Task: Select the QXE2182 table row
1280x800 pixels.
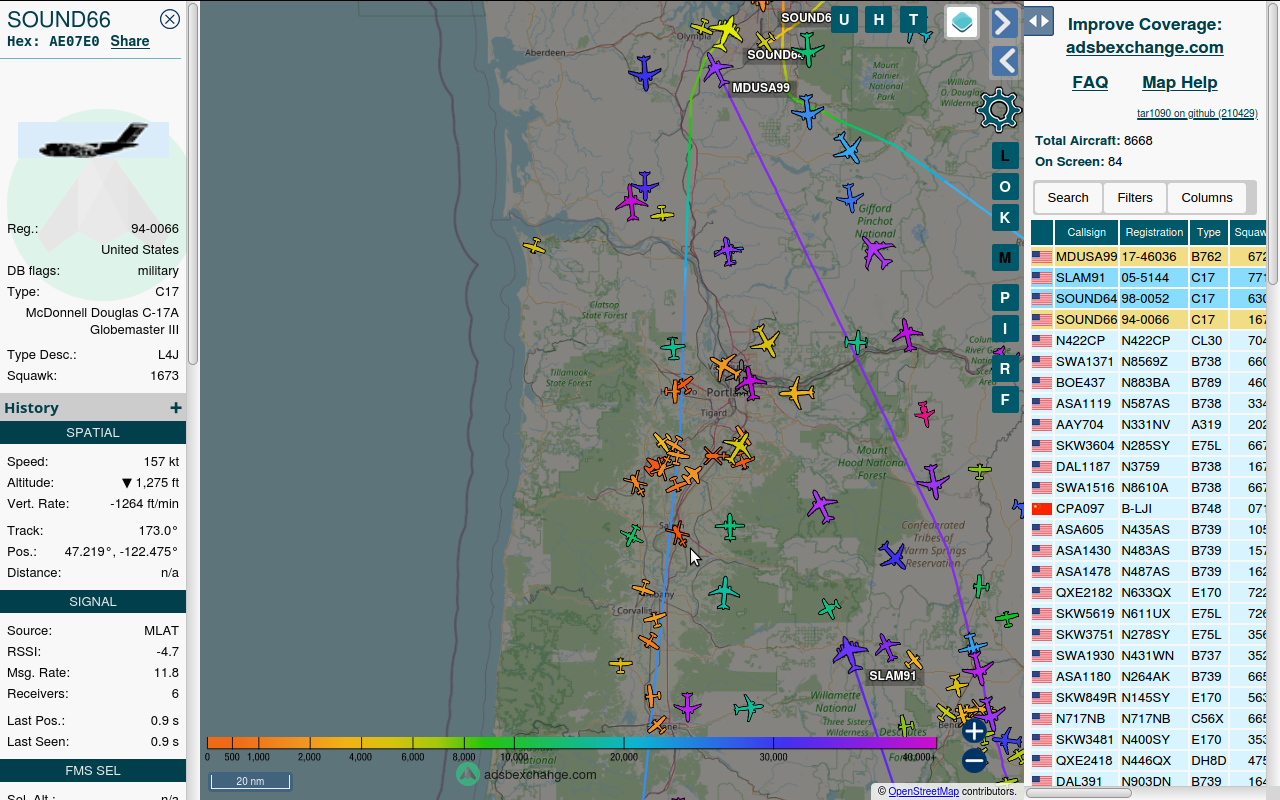Action: point(1148,592)
